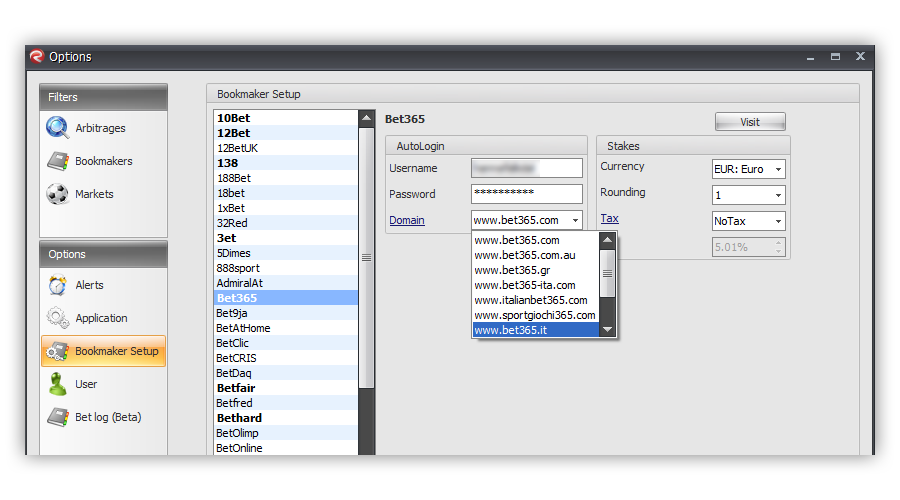
Task: Select 1xBet in bookmaker list
Action: point(286,208)
